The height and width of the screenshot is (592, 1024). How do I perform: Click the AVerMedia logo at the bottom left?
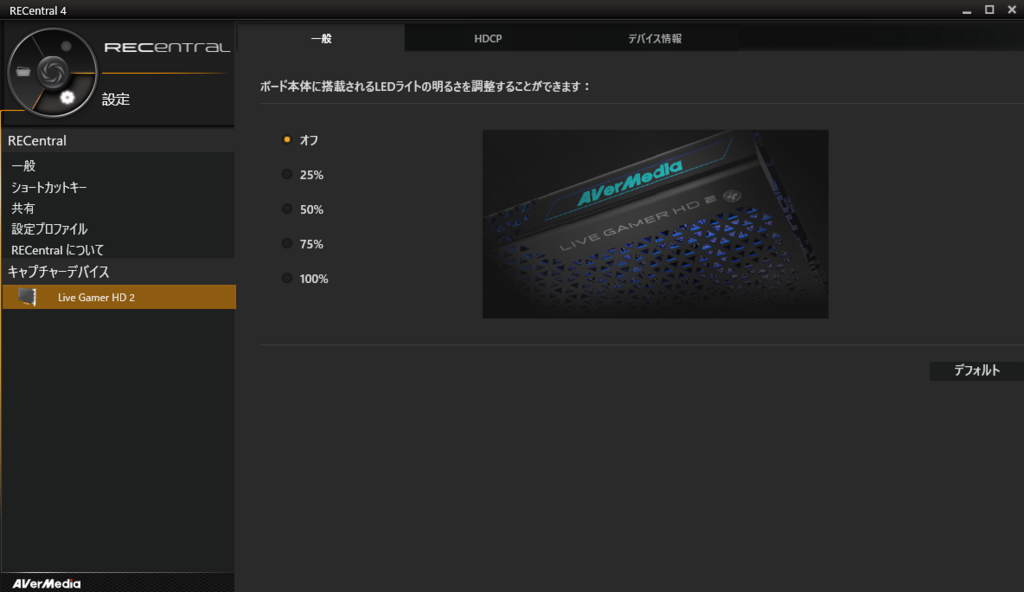46,584
